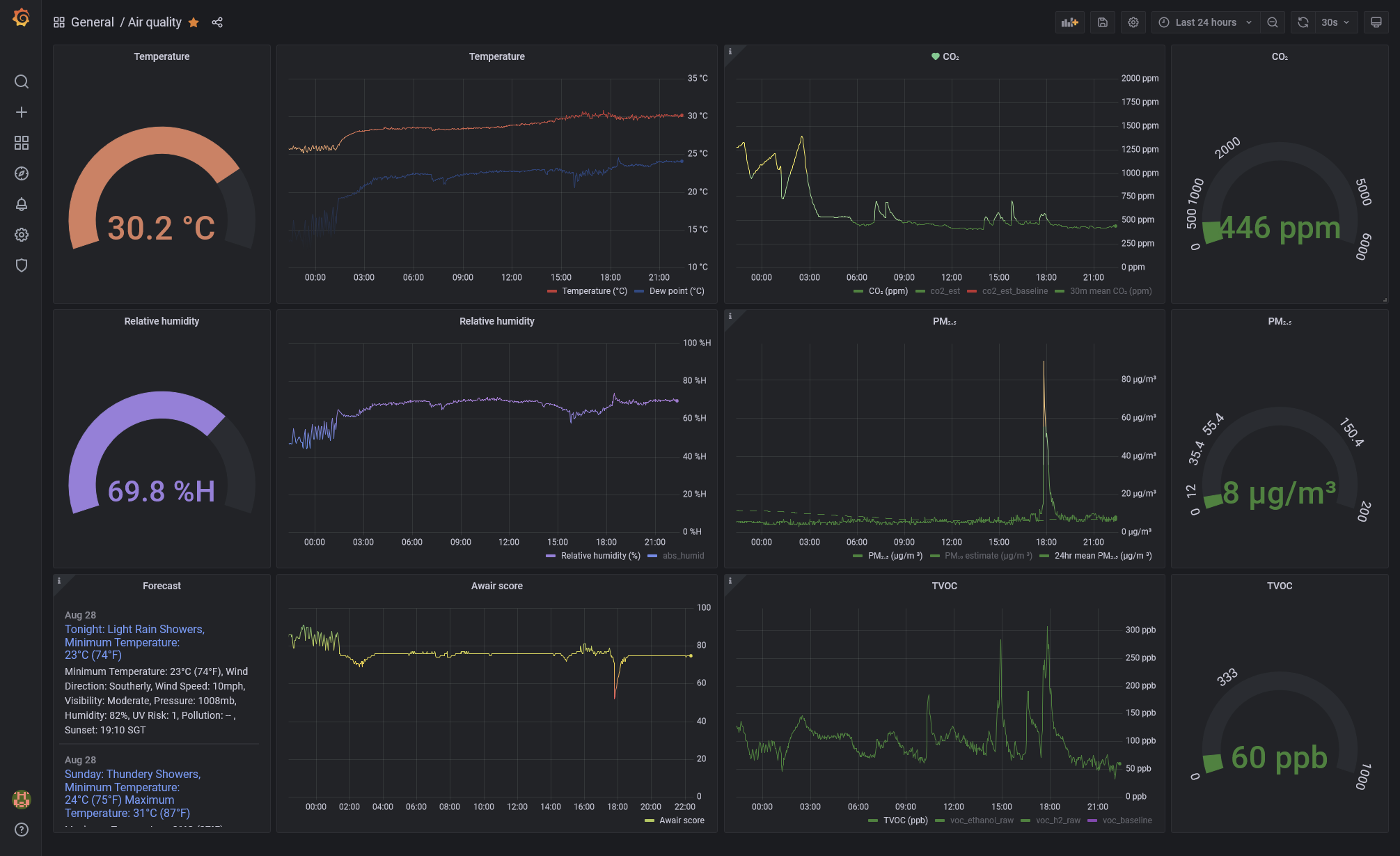
Task: Click the zoom out time range button
Action: pos(1273,22)
